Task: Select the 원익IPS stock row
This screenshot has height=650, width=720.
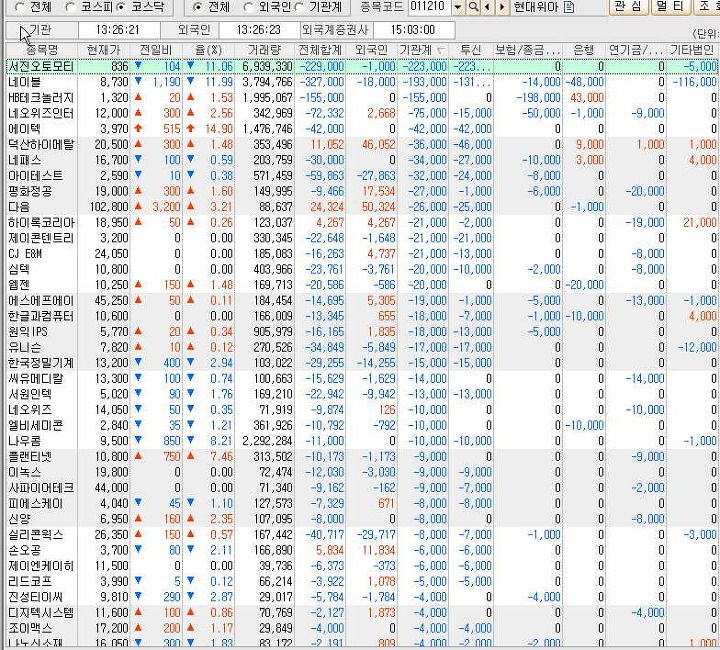Action: [362, 332]
